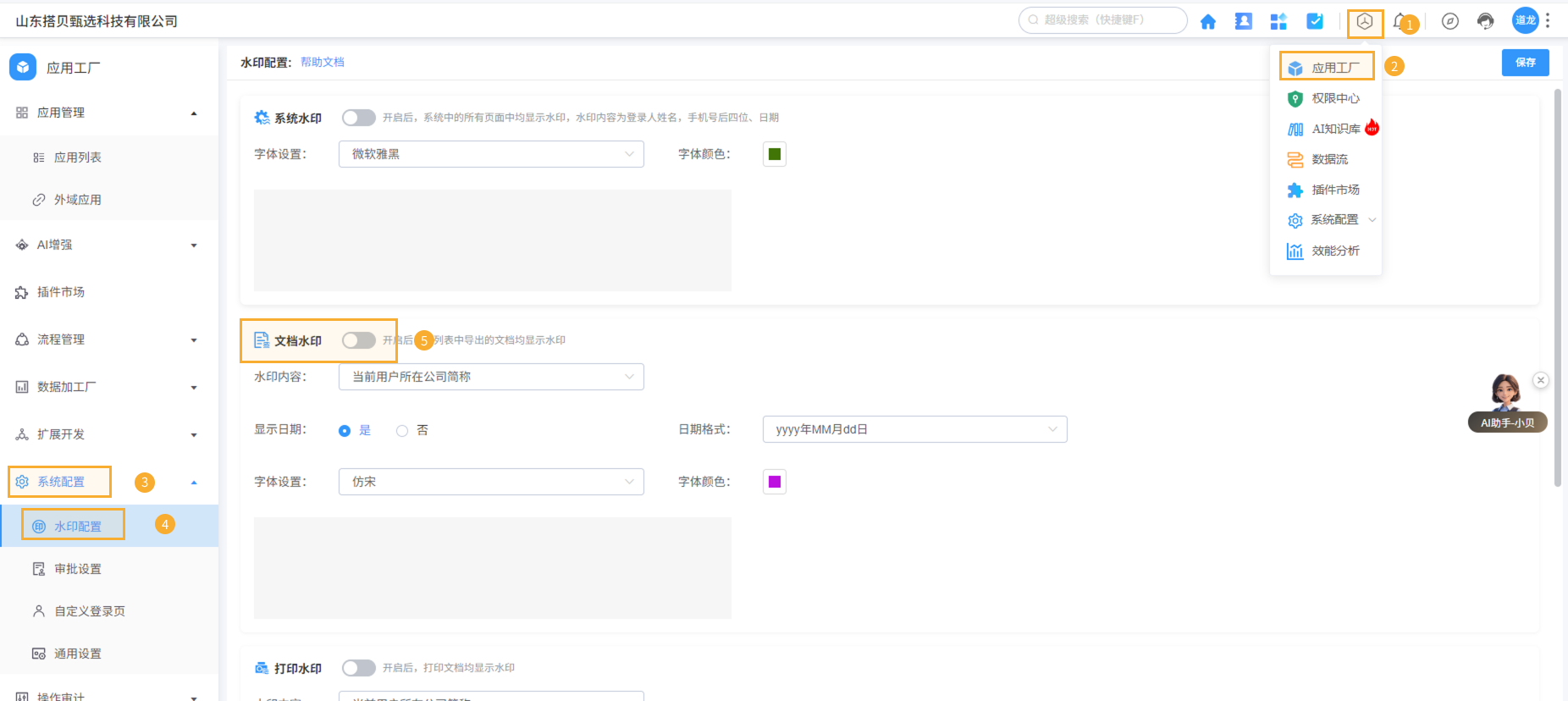Click the 文档水印 document icon
1568x701 pixels.
(x=262, y=340)
